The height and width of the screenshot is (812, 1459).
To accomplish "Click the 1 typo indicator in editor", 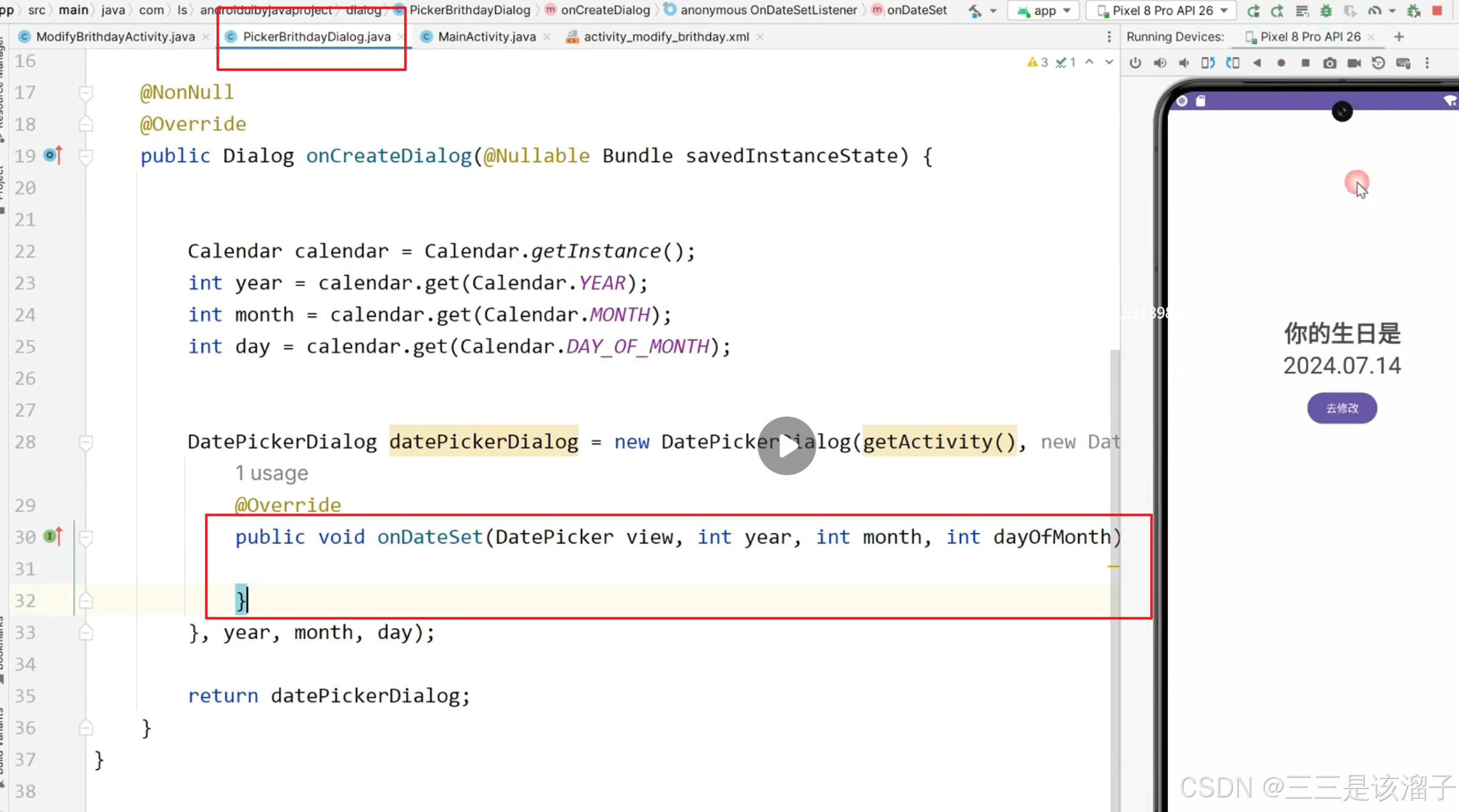I will [1065, 62].
